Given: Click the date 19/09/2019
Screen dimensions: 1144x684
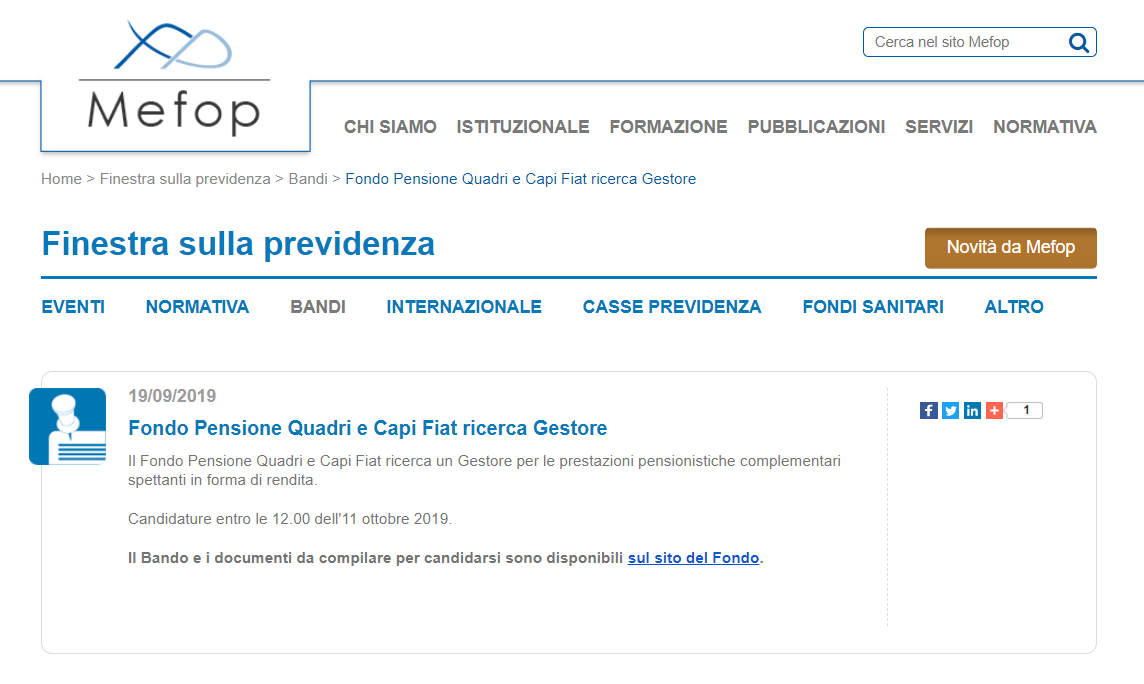Looking at the screenshot, I should coord(172,396).
